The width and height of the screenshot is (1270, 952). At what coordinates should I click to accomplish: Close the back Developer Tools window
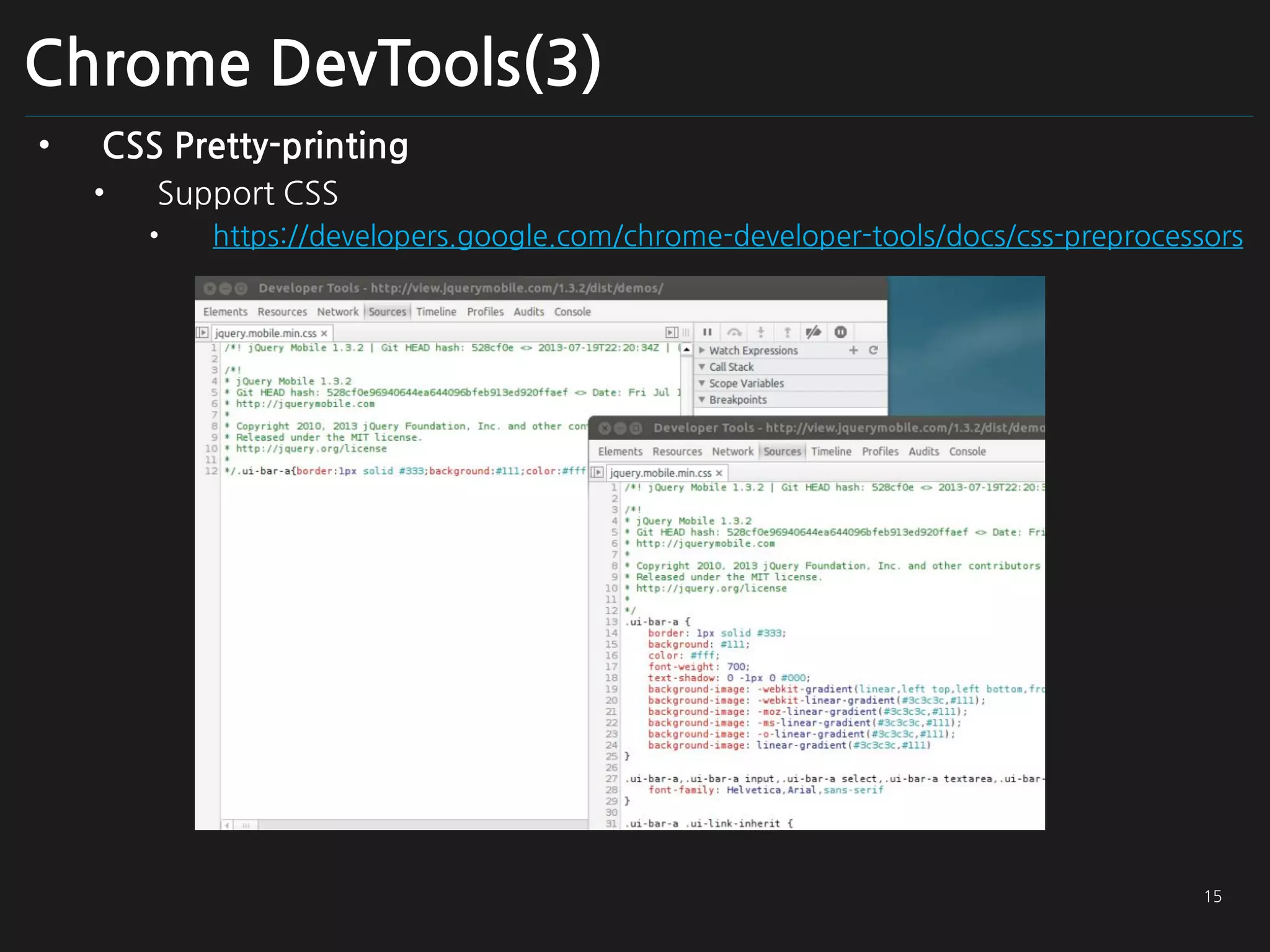[210, 288]
